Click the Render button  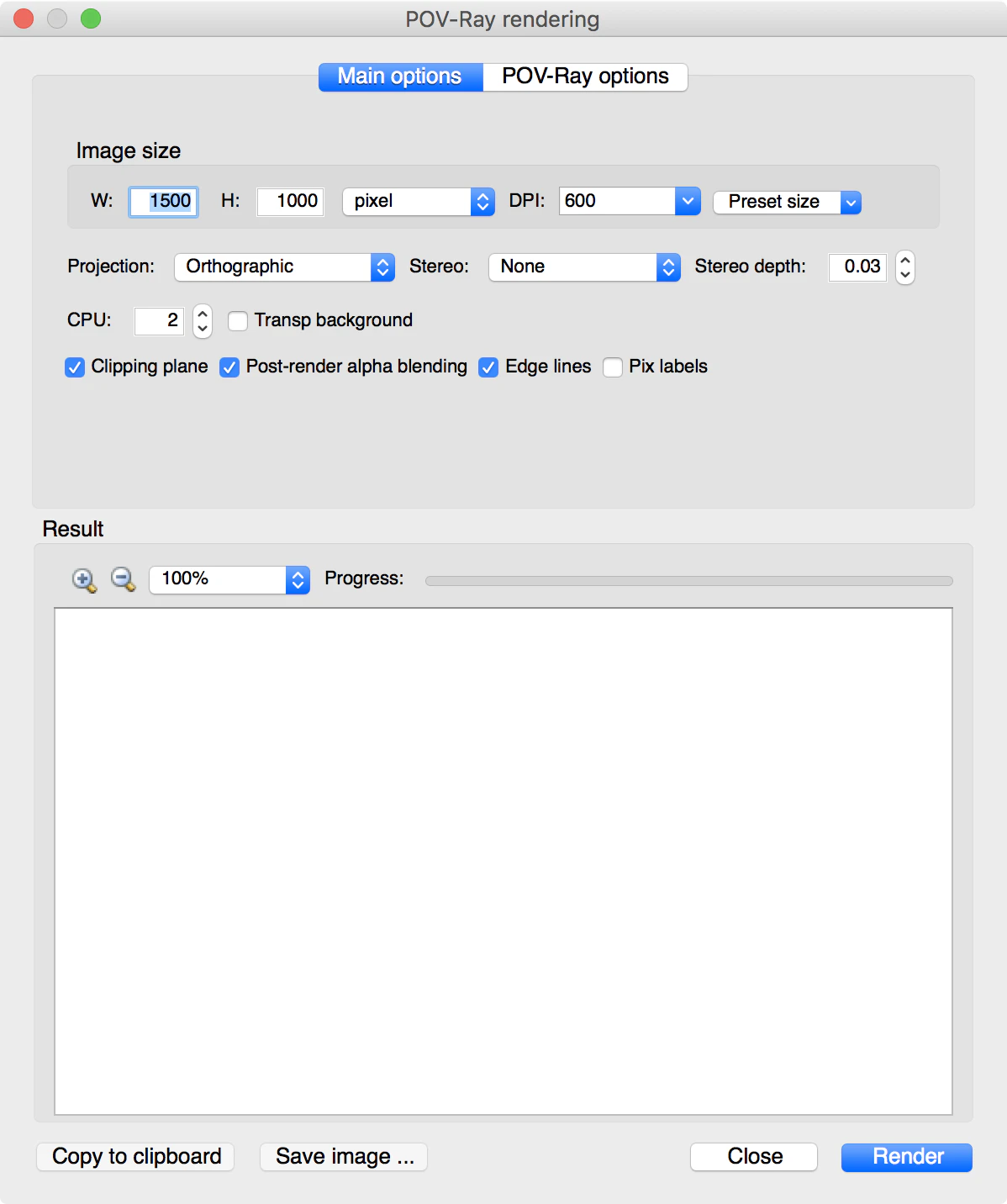click(x=907, y=1157)
